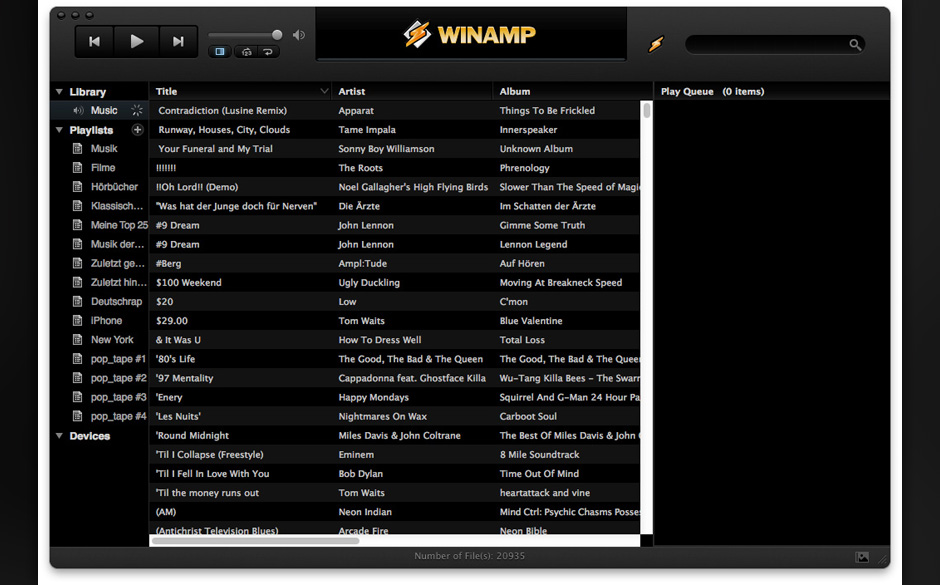This screenshot has height=585, width=940.
Task: Click the orange Winamp lightning bolt icon
Action: click(655, 44)
